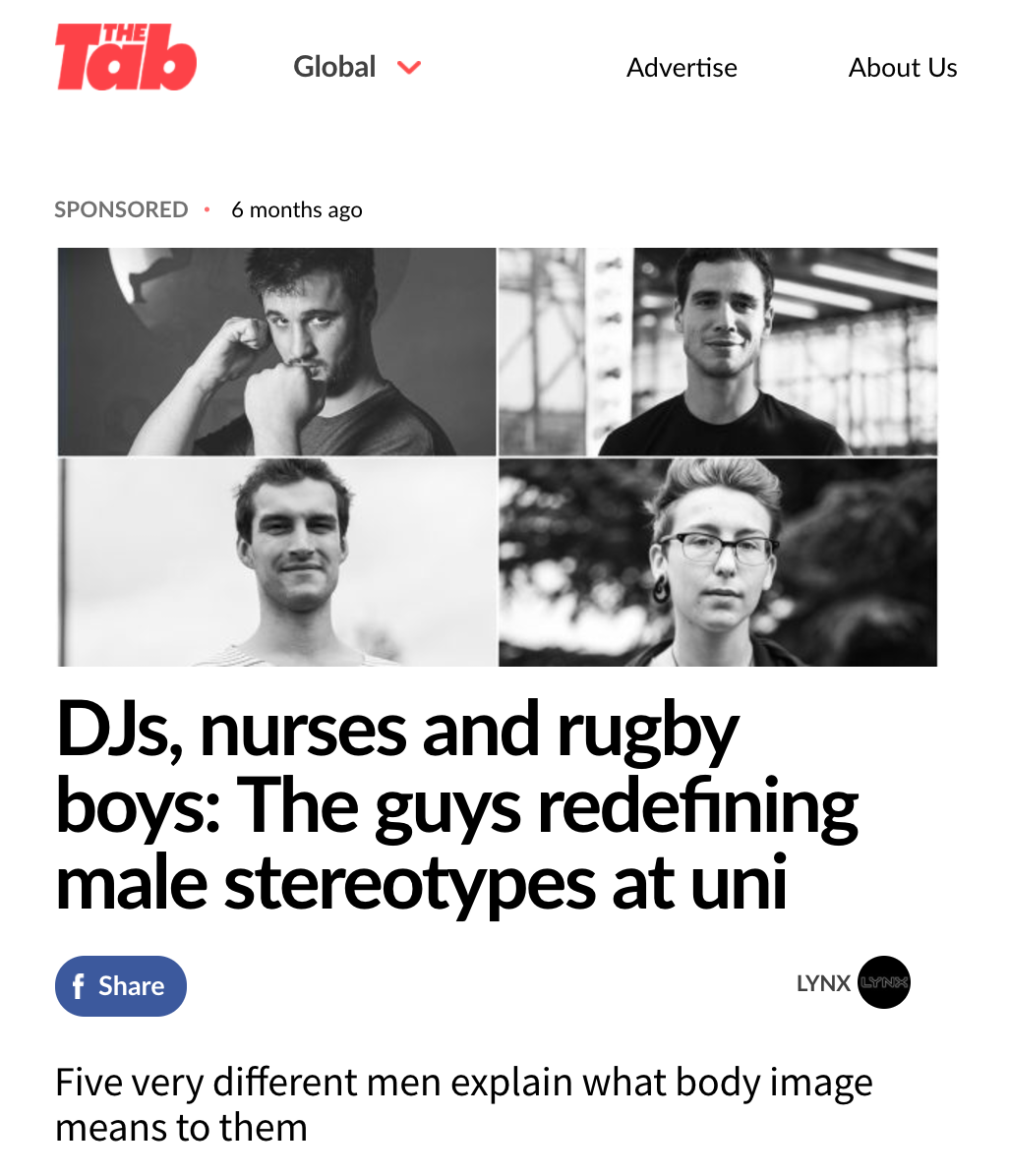Share the article on Facebook

tap(121, 986)
